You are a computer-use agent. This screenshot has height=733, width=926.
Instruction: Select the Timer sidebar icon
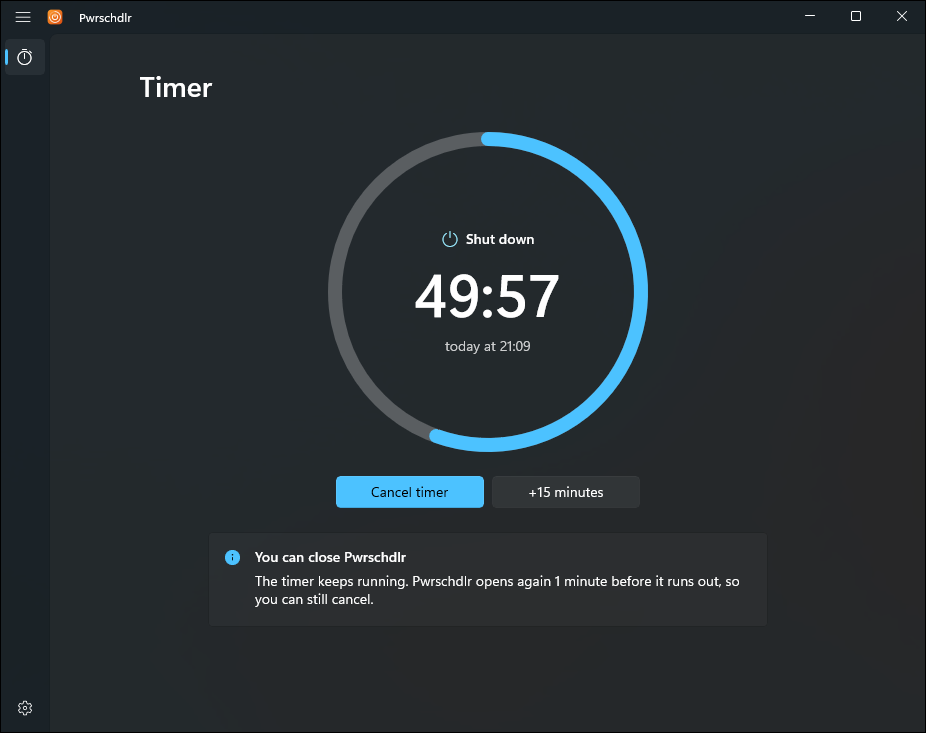pos(25,57)
